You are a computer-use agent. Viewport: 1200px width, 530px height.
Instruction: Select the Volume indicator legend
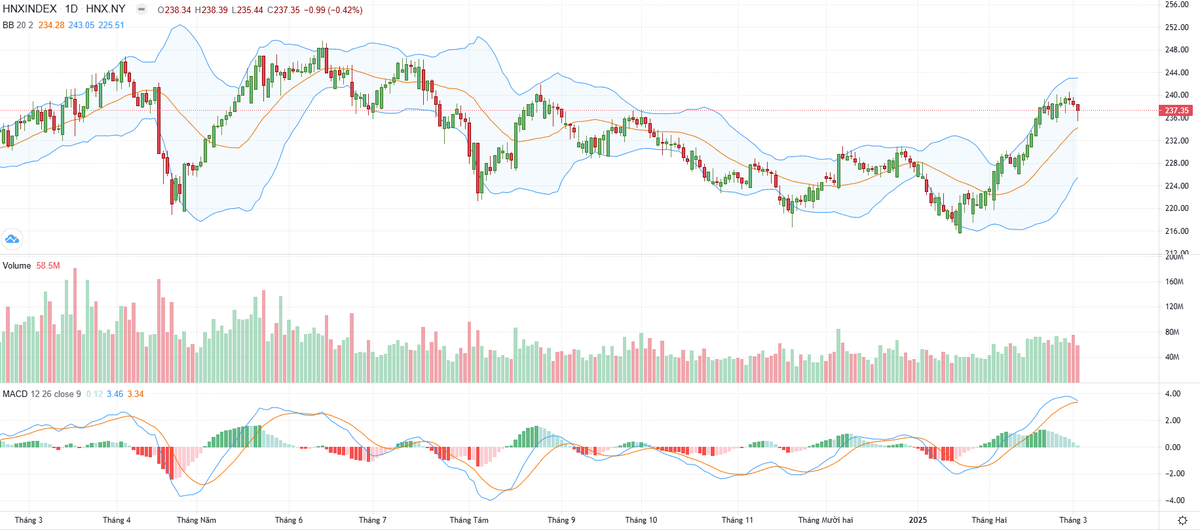coord(16,266)
